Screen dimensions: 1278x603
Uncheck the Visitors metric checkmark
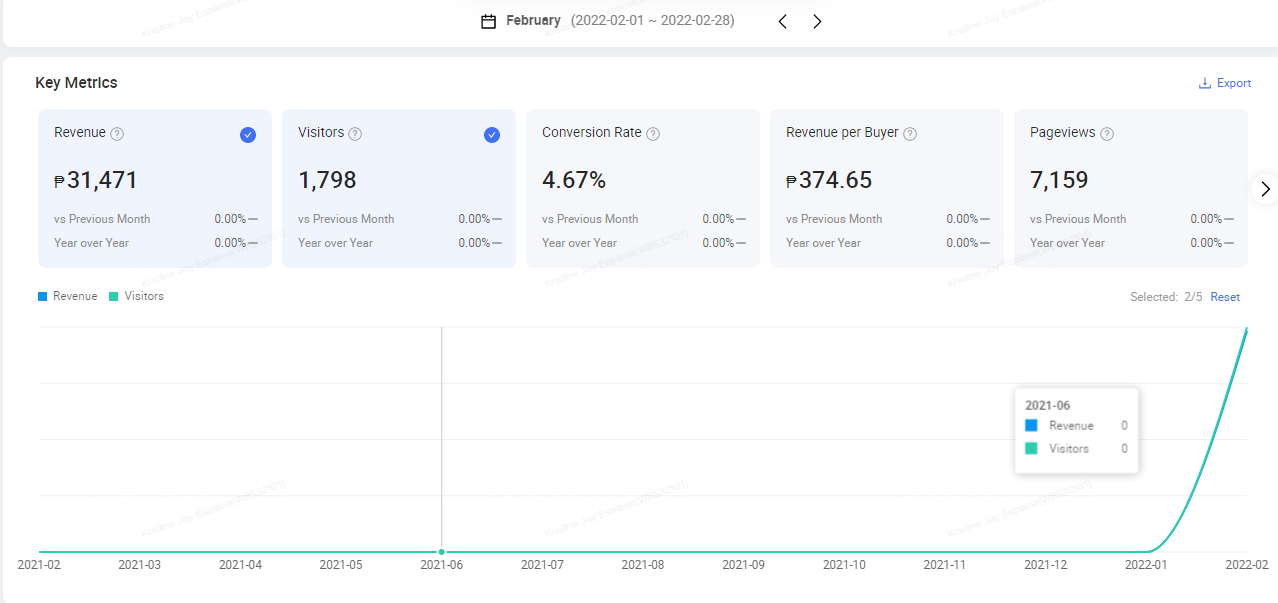[x=492, y=135]
